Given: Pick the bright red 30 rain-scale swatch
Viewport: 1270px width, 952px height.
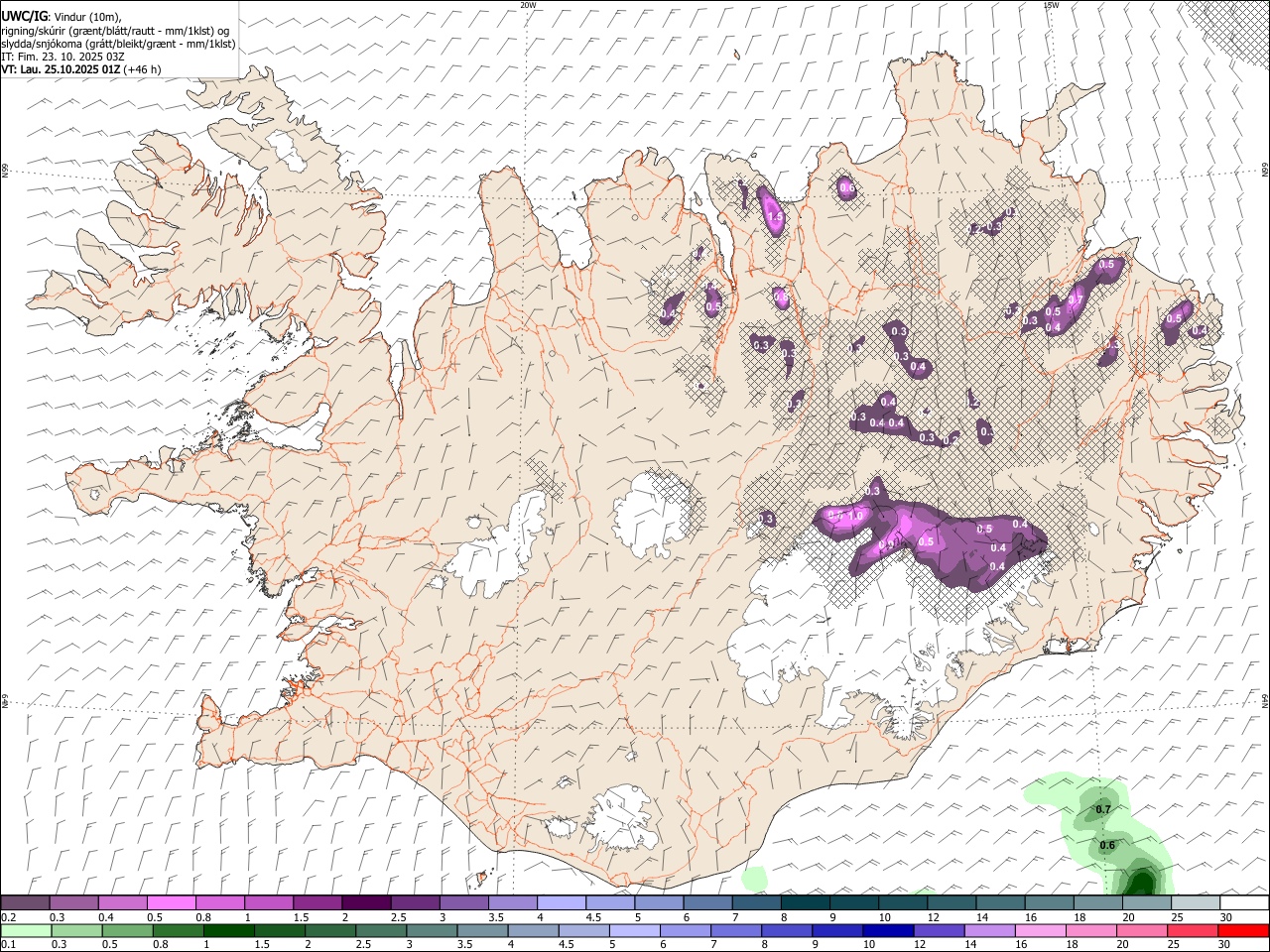Looking at the screenshot, I should coord(1243,931).
